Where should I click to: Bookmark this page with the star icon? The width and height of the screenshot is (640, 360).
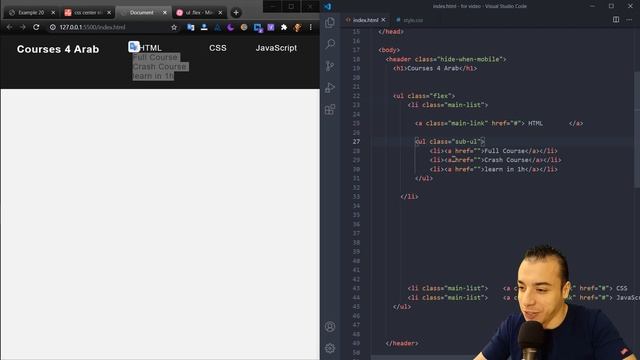click(x=174, y=27)
